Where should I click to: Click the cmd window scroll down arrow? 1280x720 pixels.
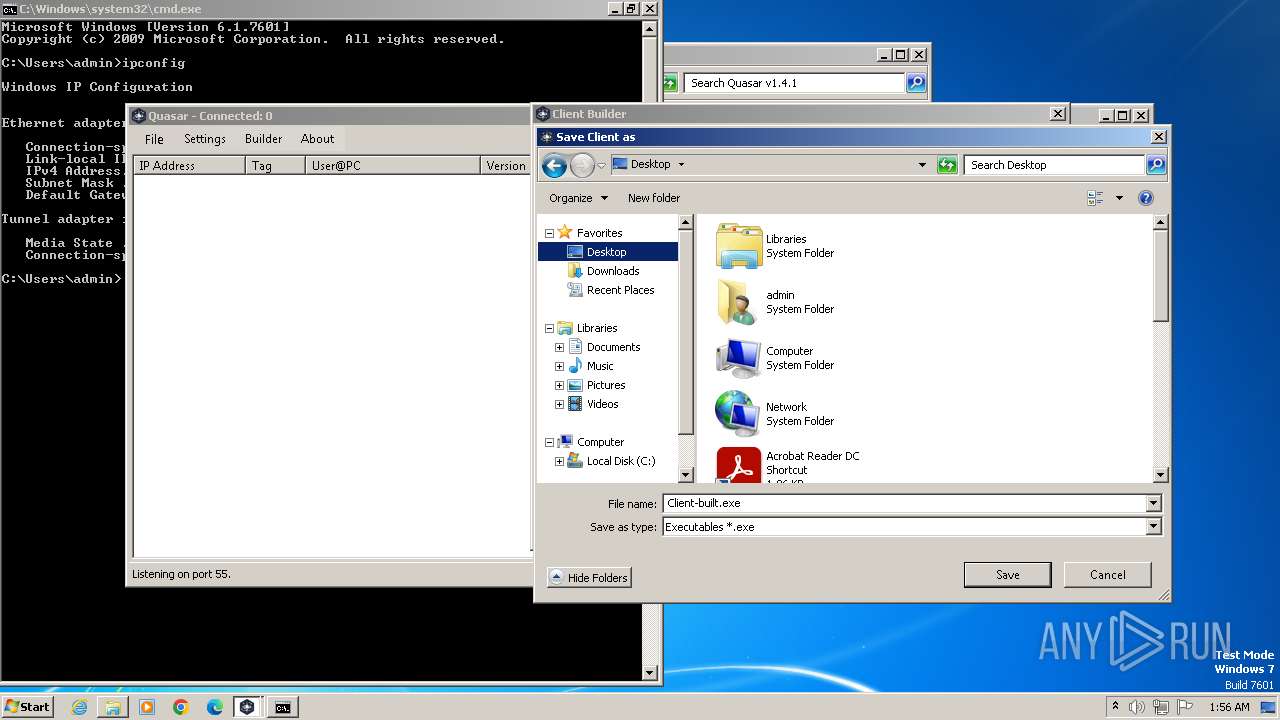[x=650, y=674]
